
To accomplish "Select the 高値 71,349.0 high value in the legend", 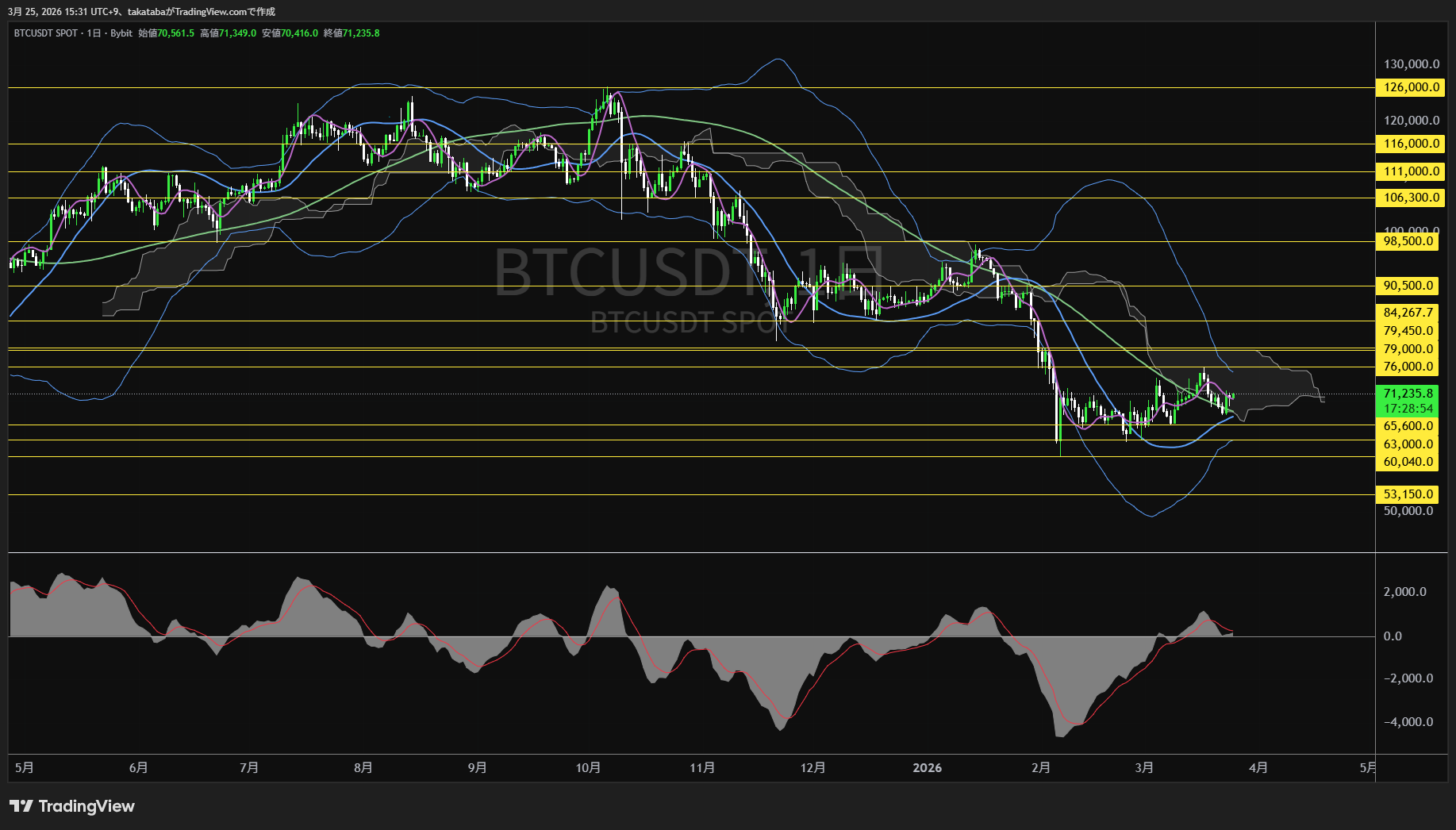I will click(229, 33).
